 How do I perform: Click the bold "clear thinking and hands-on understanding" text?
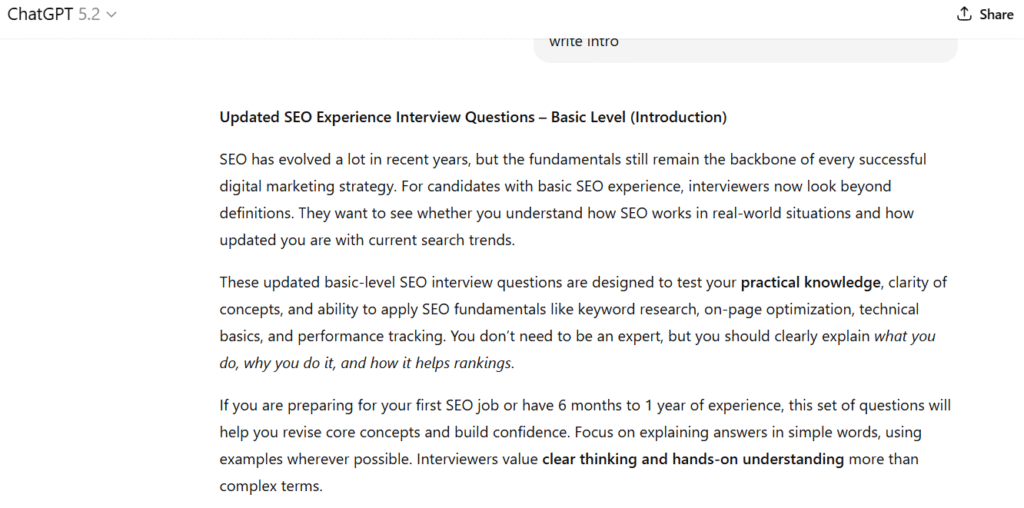(x=693, y=459)
